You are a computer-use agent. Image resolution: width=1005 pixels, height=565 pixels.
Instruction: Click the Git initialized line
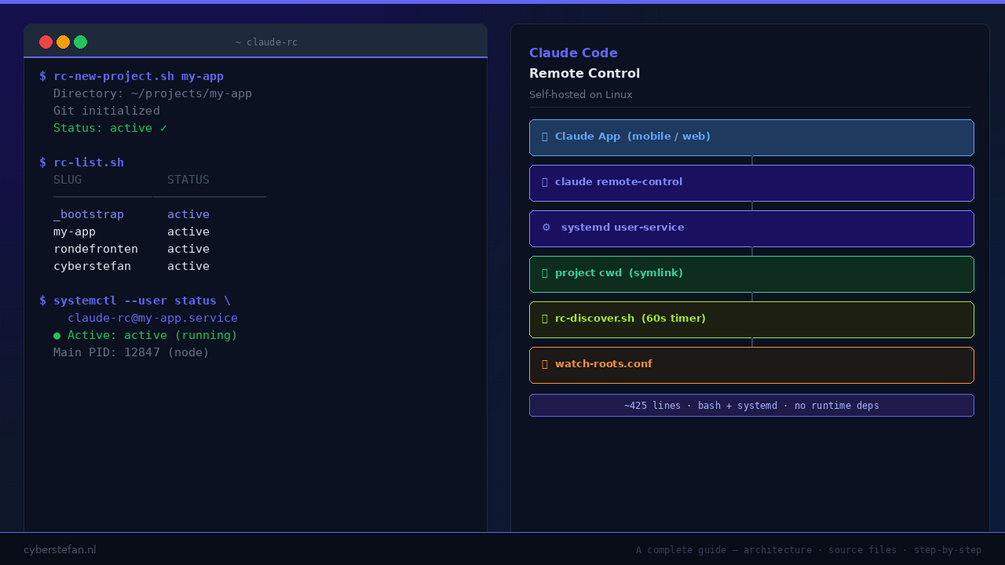click(106, 111)
